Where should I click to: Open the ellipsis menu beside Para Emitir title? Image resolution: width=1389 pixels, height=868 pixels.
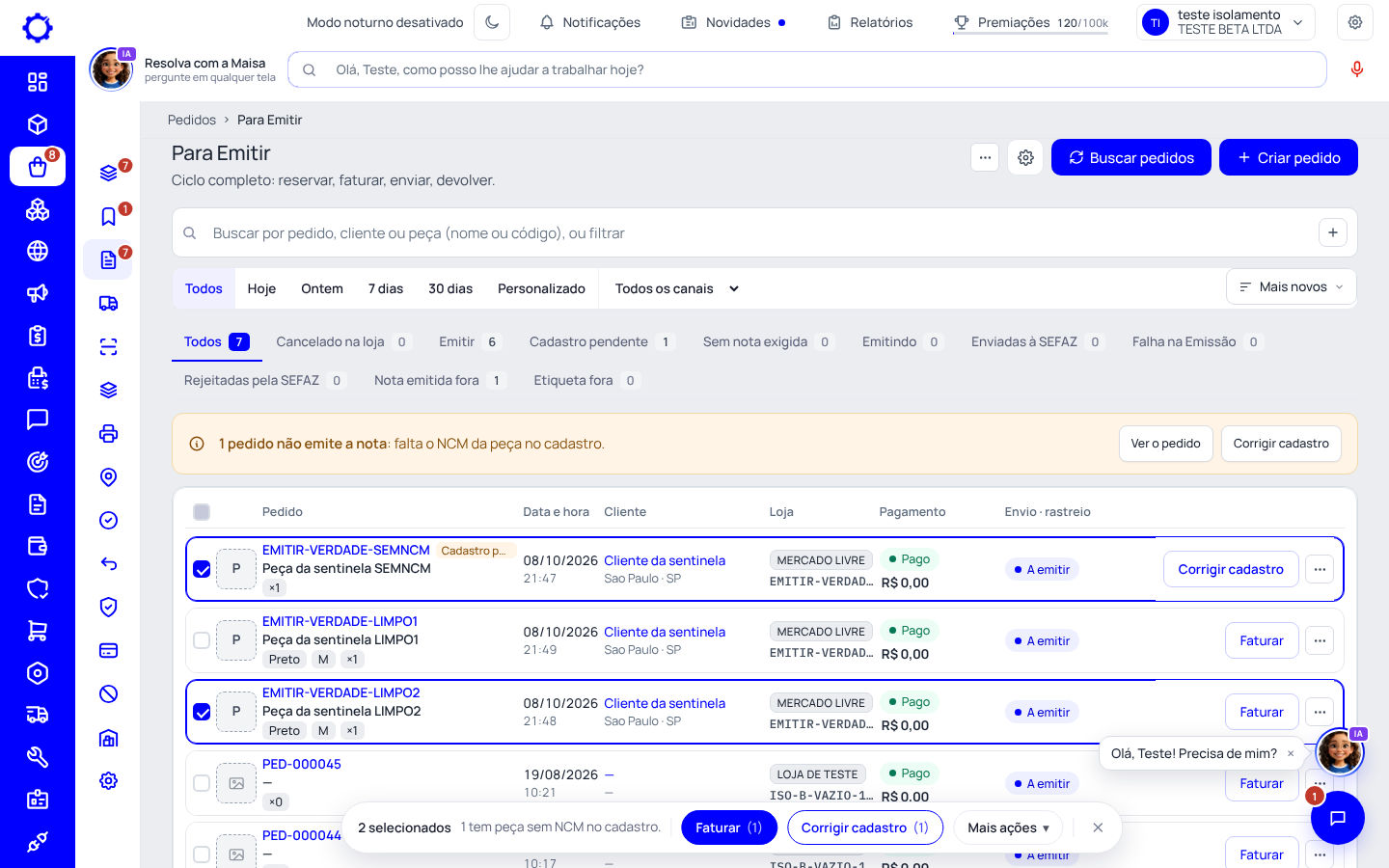[x=985, y=157]
